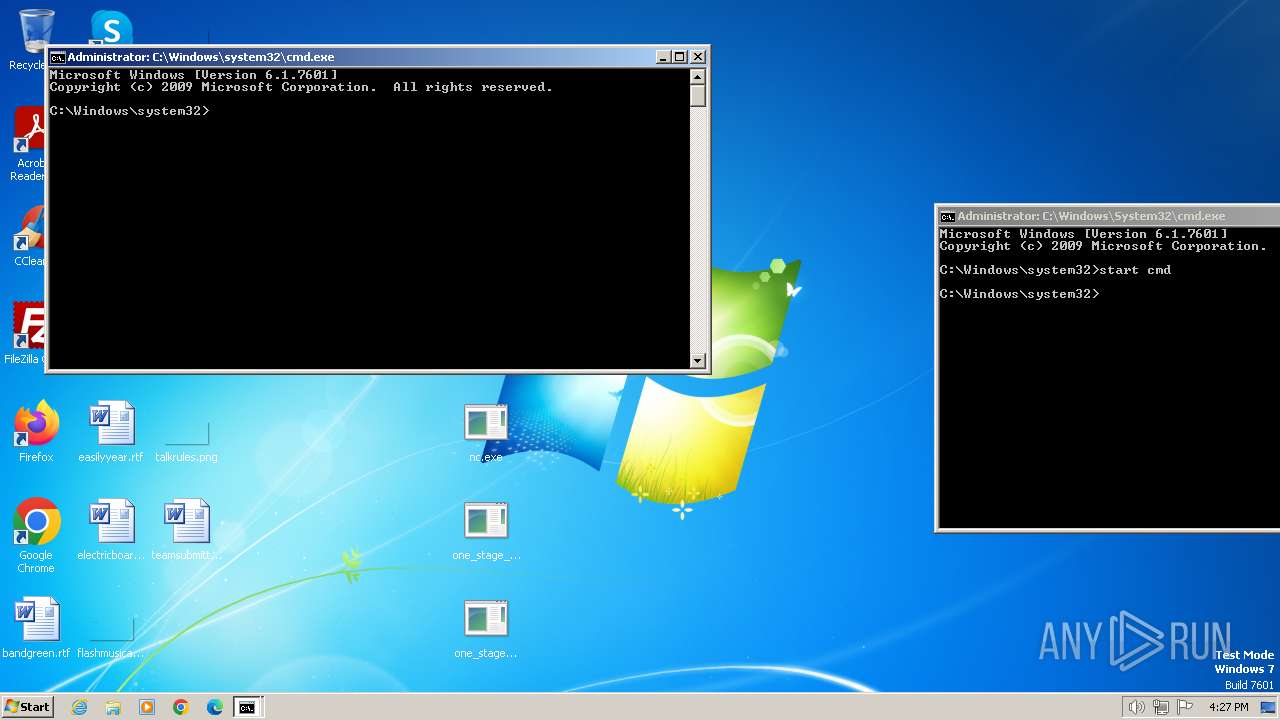Screen dimensions: 1280x720
Task: Open Windows Media Player from taskbar
Action: 147,707
